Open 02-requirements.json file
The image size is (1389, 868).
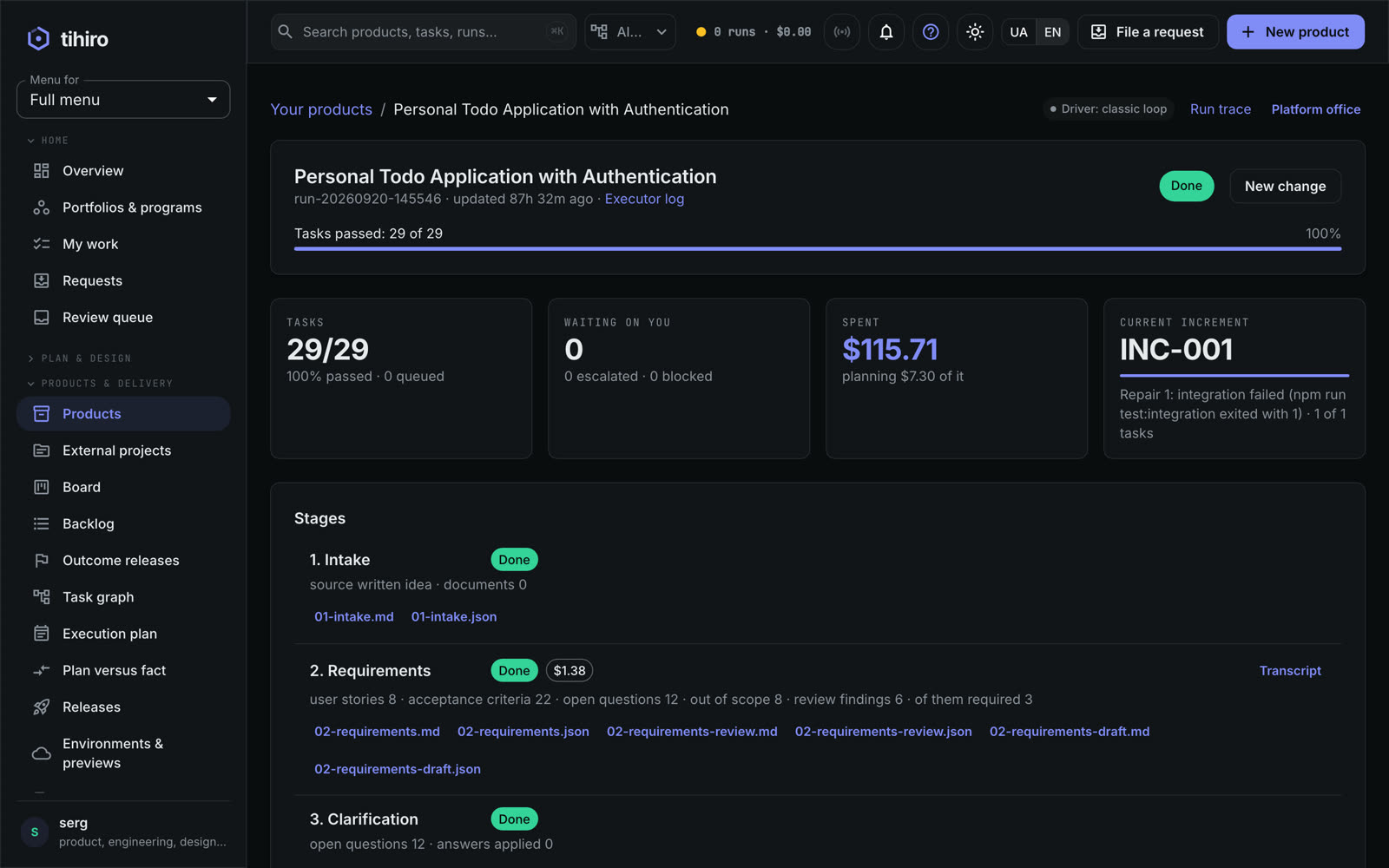pyautogui.click(x=523, y=732)
